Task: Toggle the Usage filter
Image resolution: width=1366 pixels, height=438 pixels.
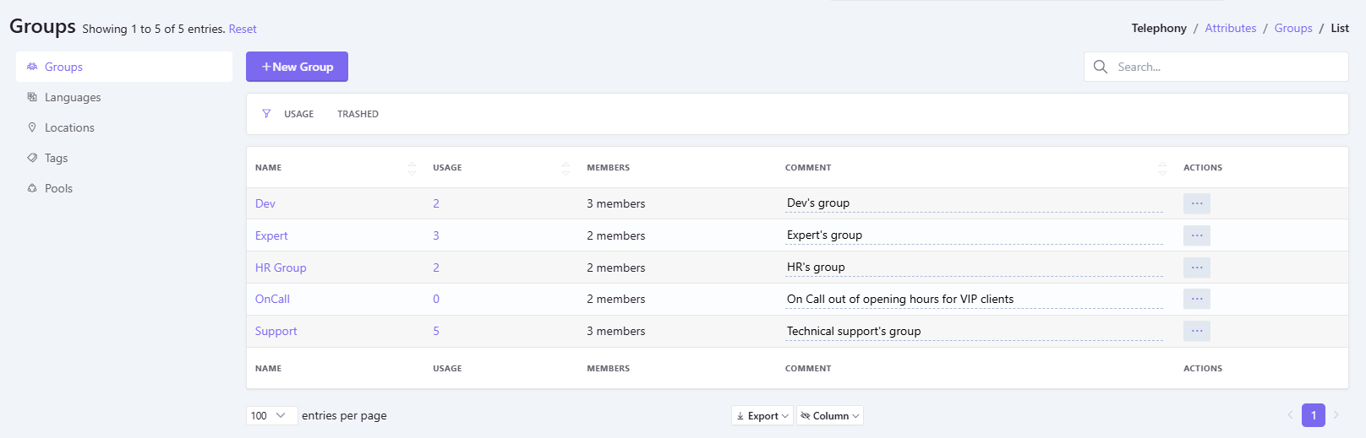Action: point(298,114)
